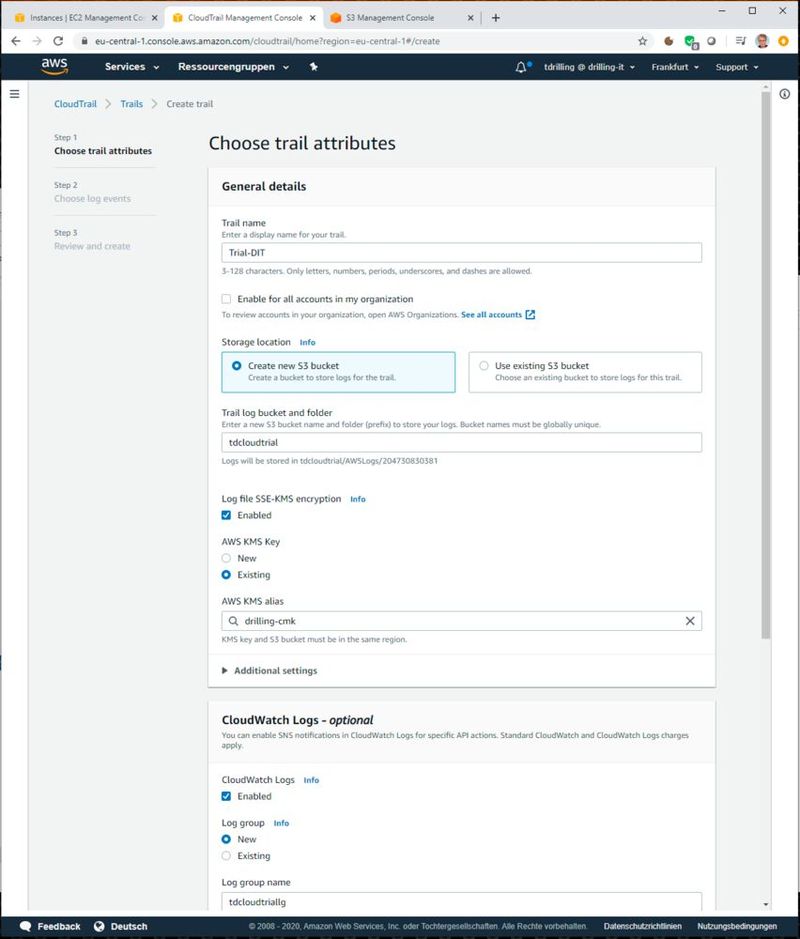Click Info link next to Storage location
800x939 pixels.
[x=307, y=343]
